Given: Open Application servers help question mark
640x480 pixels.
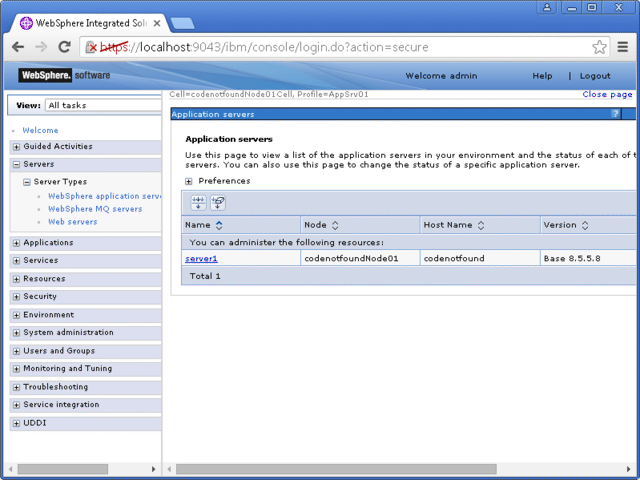Looking at the screenshot, I should point(616,114).
